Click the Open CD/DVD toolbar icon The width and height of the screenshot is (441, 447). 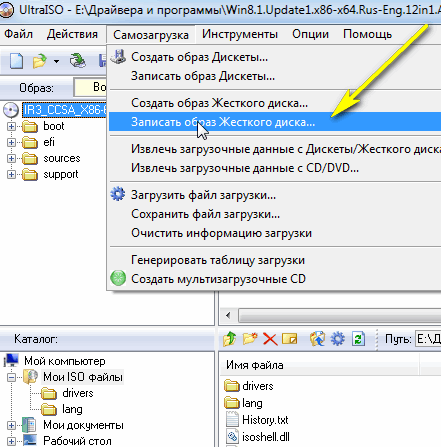pos(77,61)
